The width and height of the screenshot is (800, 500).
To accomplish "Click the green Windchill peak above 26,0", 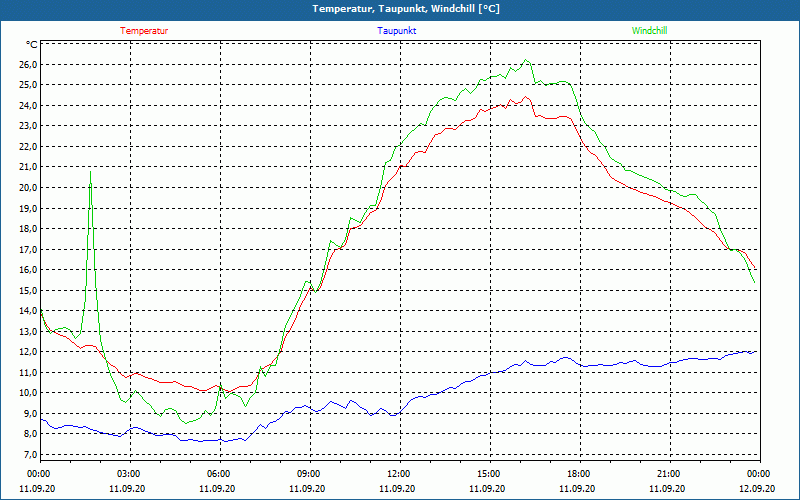I will point(527,60).
